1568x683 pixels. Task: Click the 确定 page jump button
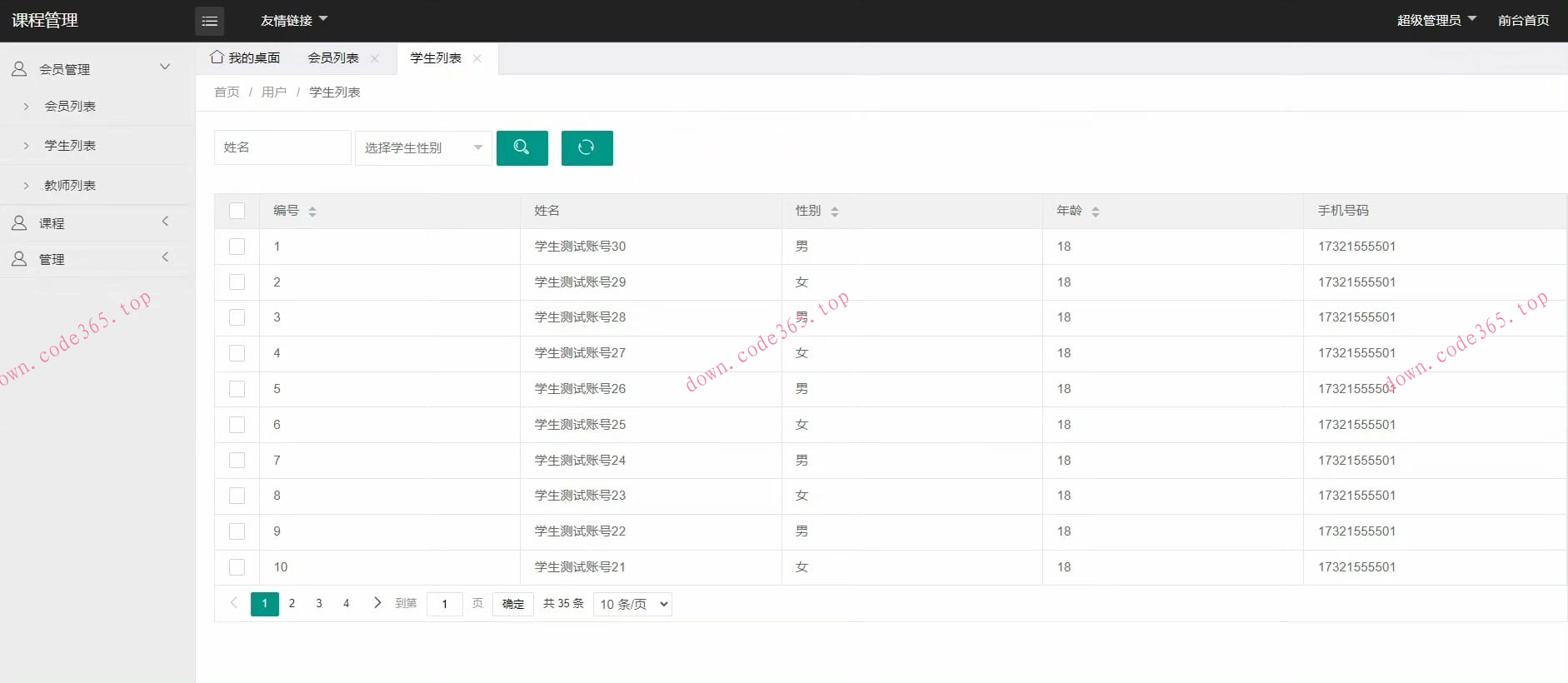tap(513, 604)
